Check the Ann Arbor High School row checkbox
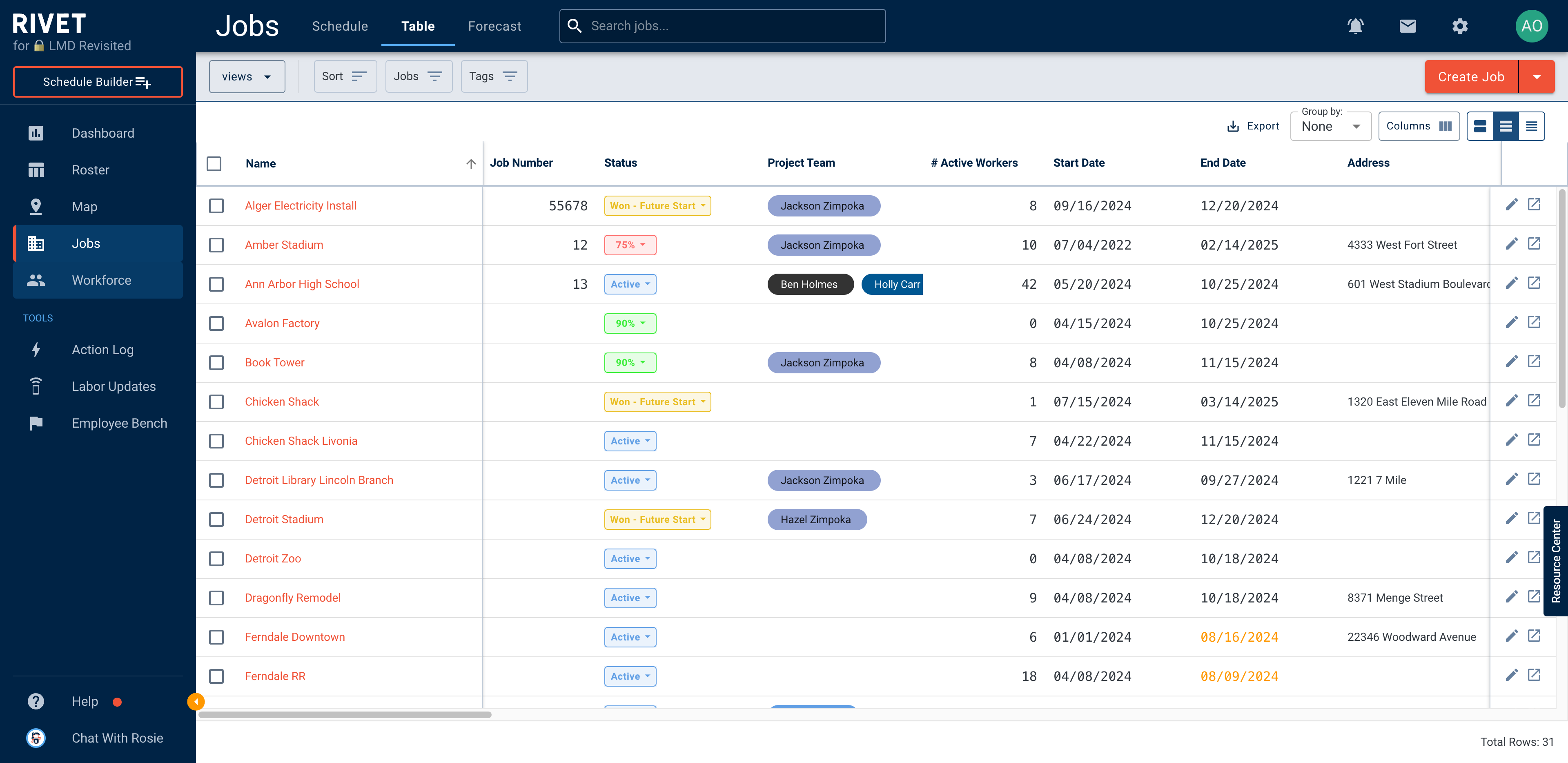The image size is (1568, 763). [216, 284]
